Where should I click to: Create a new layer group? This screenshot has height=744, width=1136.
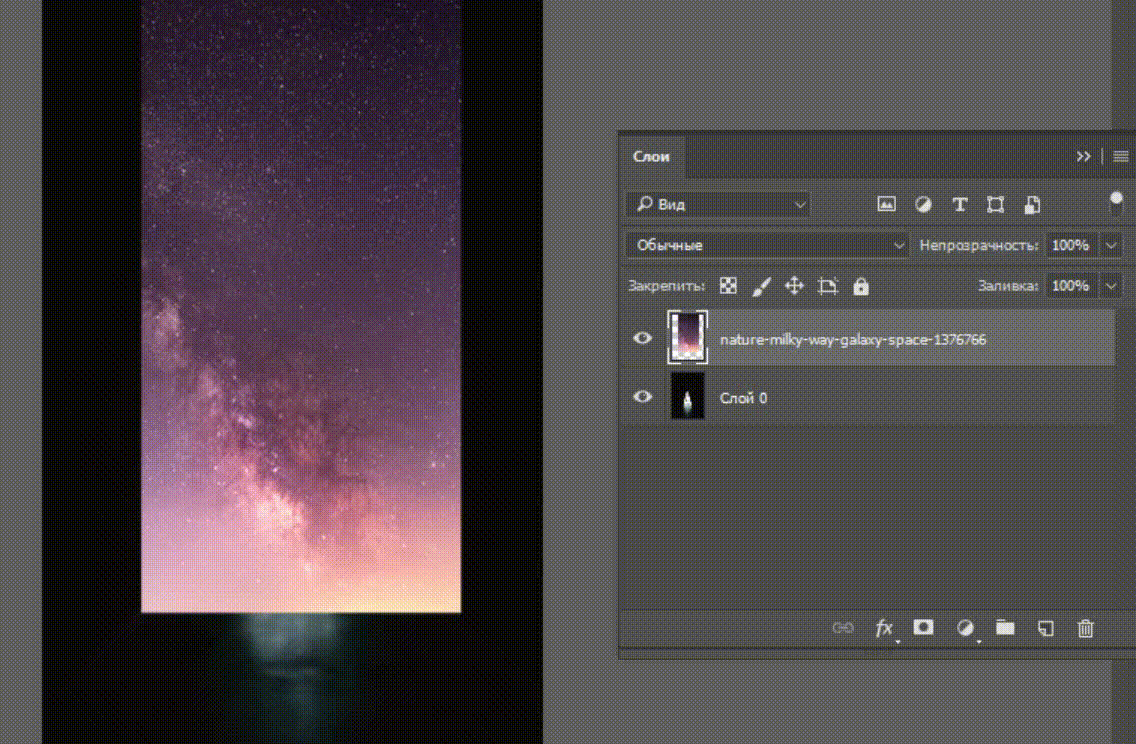click(1005, 627)
